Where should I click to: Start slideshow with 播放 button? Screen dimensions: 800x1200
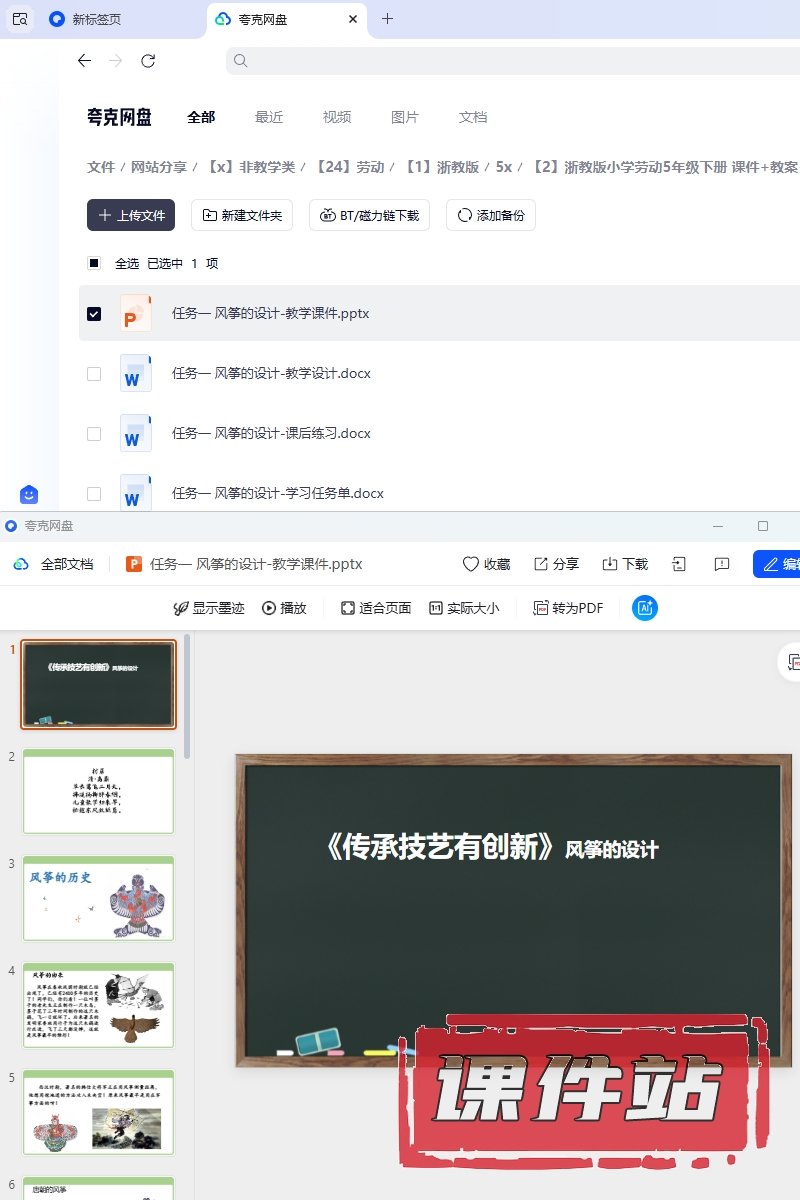(284, 608)
